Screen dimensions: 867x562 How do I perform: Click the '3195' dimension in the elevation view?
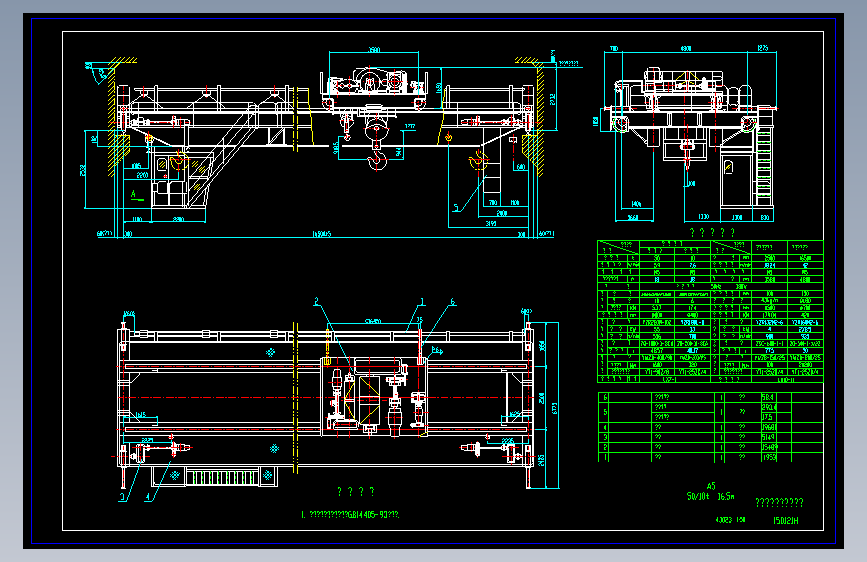tap(490, 223)
